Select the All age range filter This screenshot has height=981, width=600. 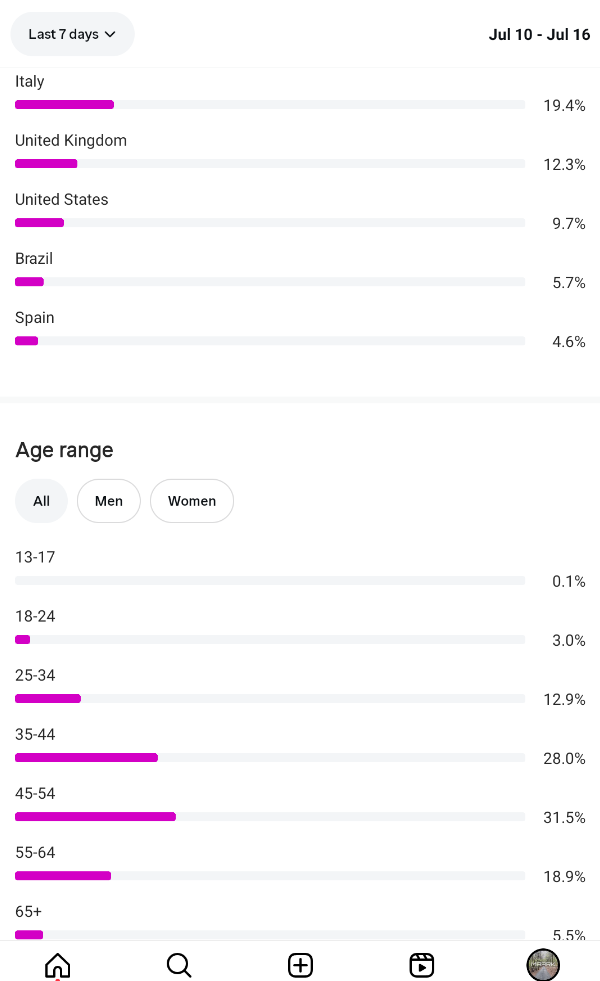(x=41, y=501)
